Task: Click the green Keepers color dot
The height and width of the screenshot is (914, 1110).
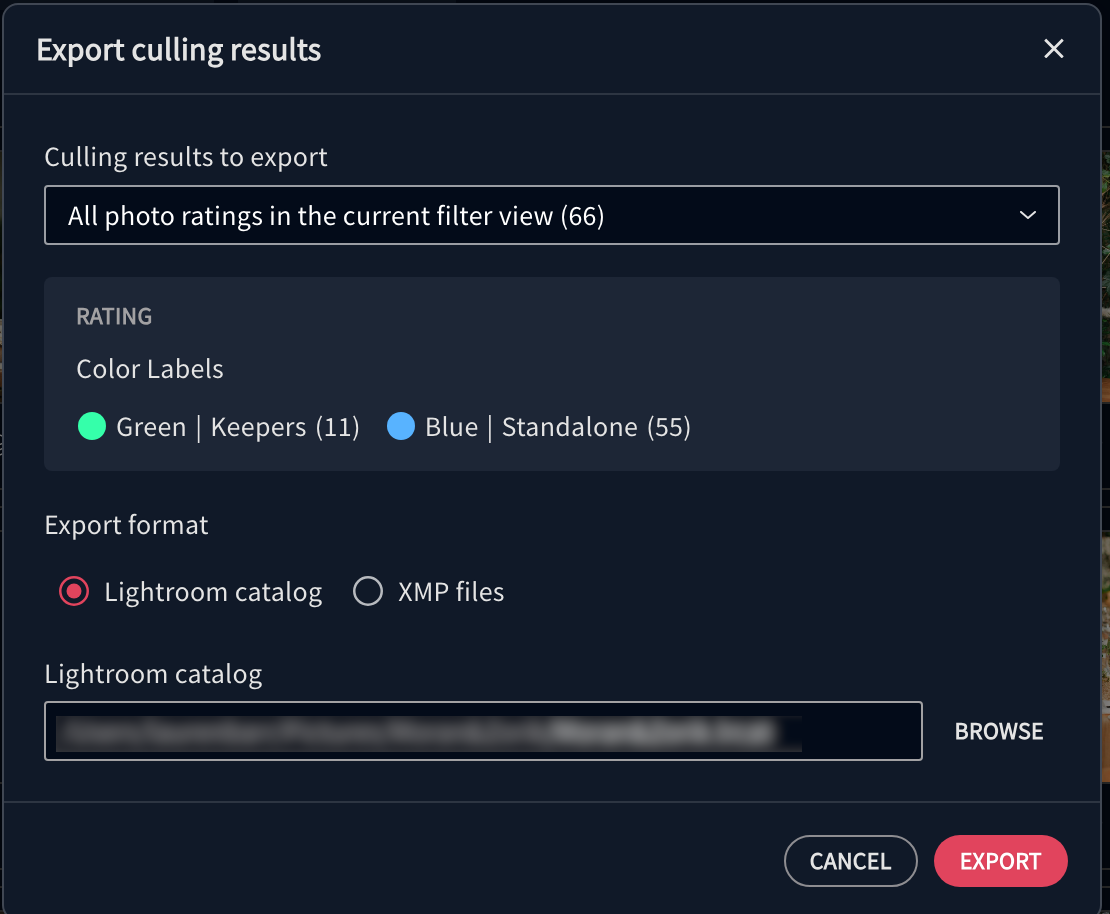Action: tap(91, 426)
